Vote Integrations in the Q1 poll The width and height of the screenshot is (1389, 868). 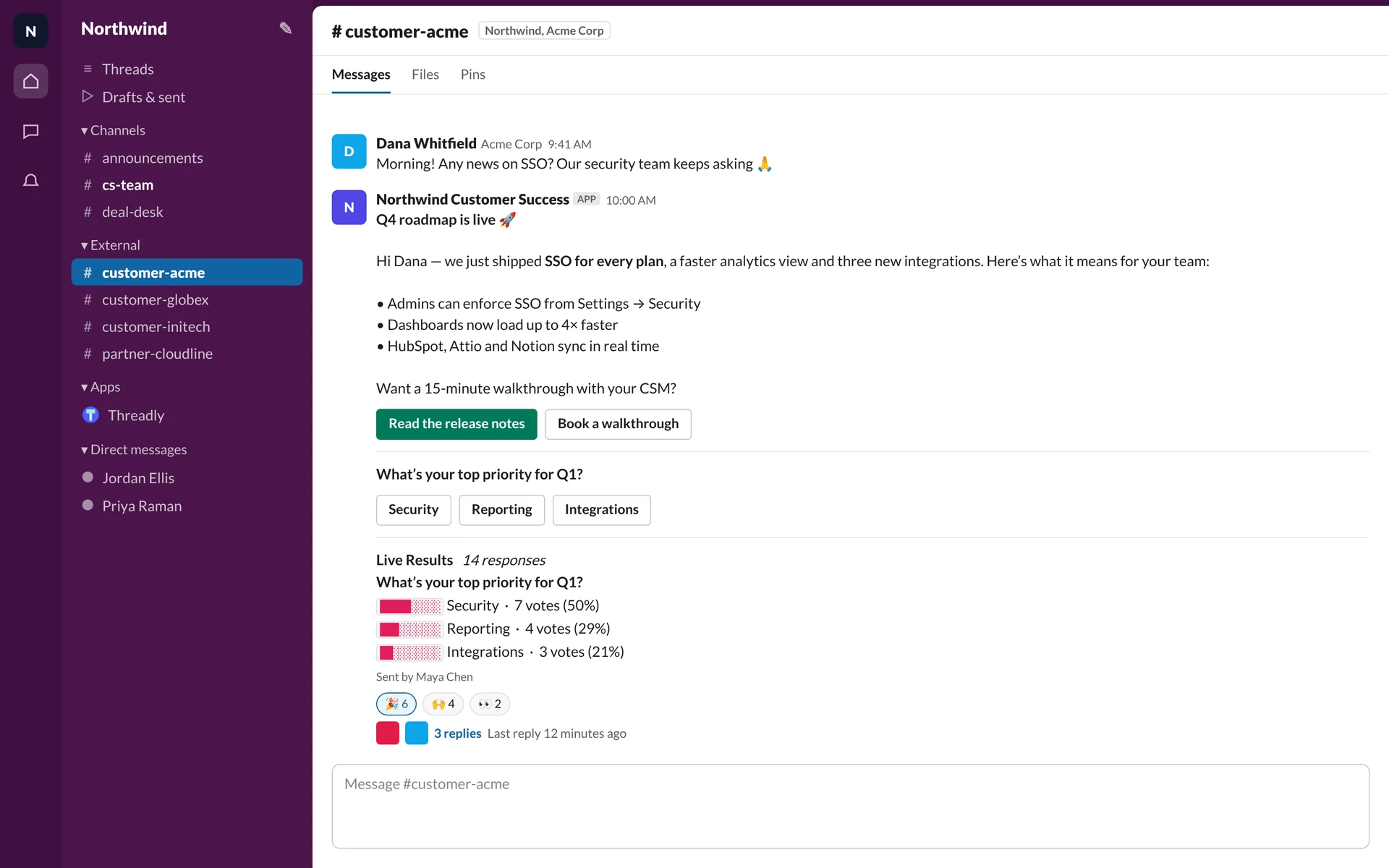(x=601, y=510)
